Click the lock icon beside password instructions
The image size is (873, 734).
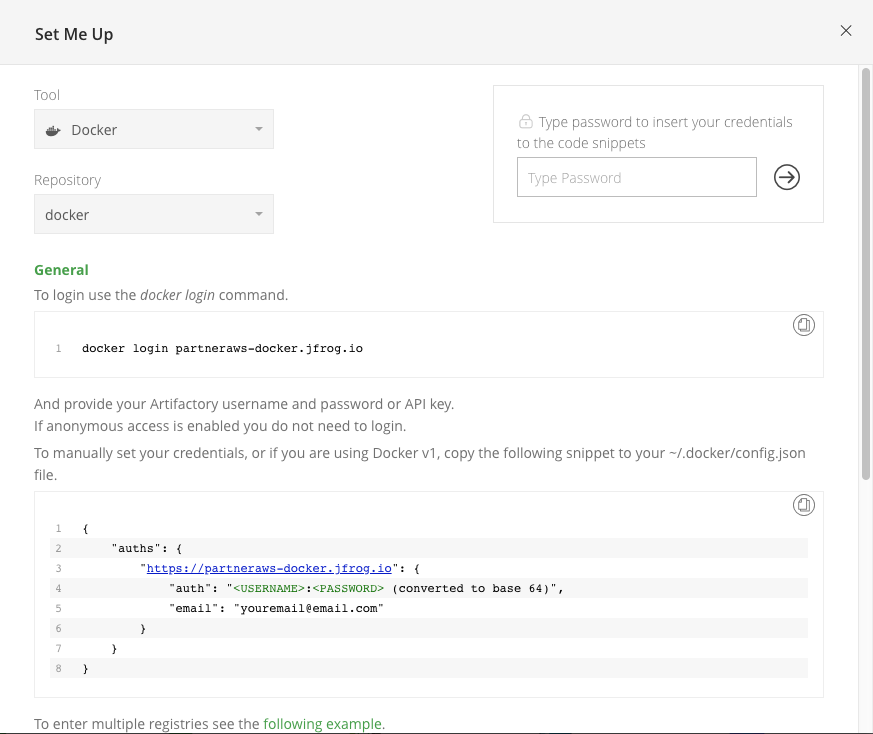point(526,121)
